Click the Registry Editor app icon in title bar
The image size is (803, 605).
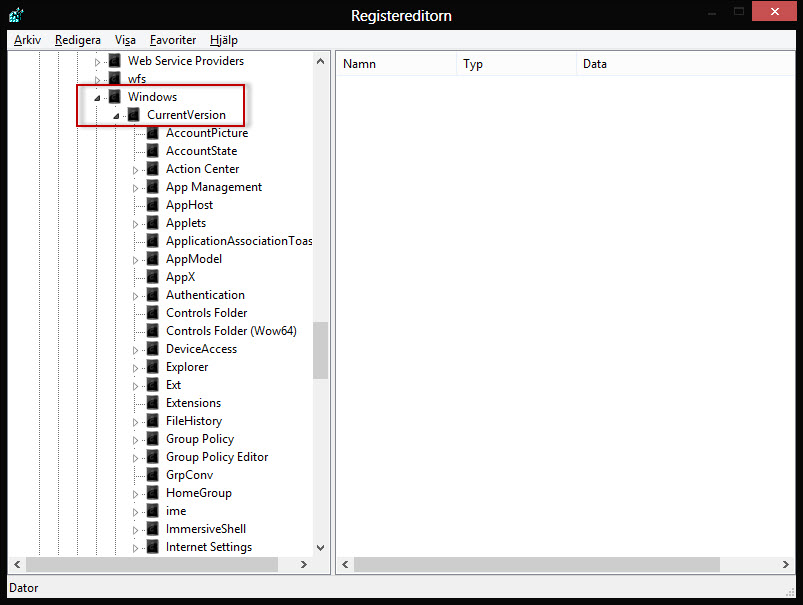[16, 15]
